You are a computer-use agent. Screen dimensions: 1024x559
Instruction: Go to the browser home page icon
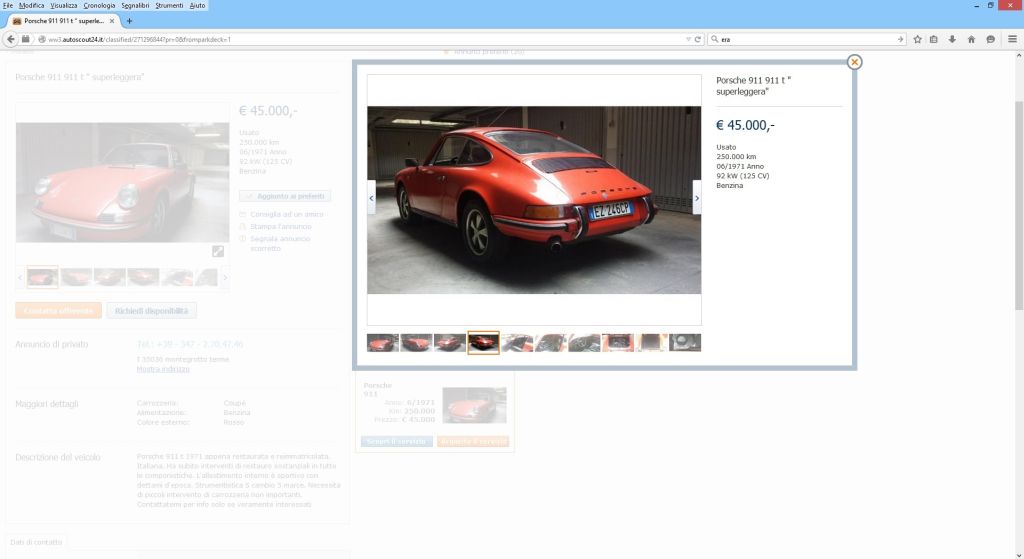(x=971, y=39)
